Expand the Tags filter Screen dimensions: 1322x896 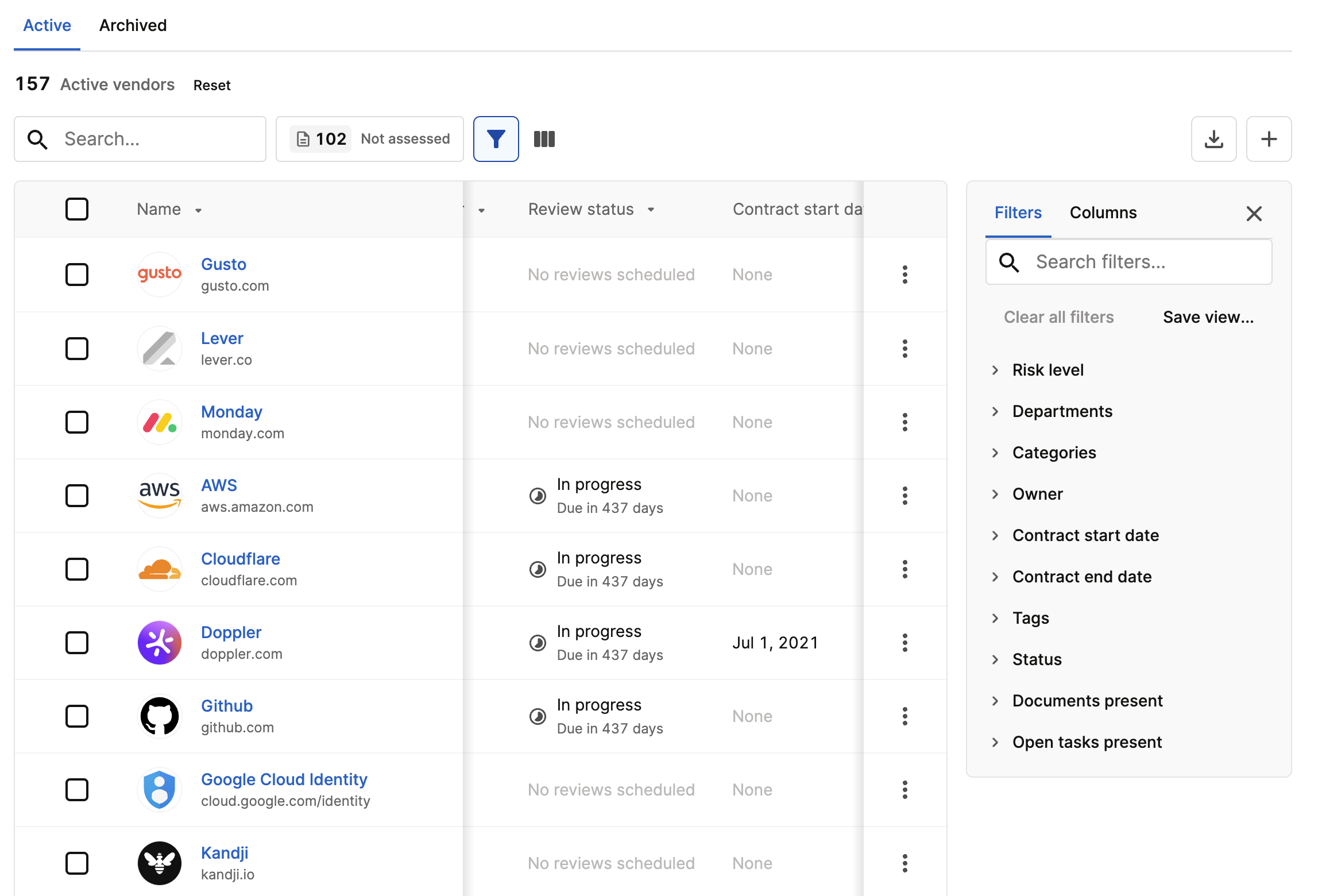pos(1021,618)
